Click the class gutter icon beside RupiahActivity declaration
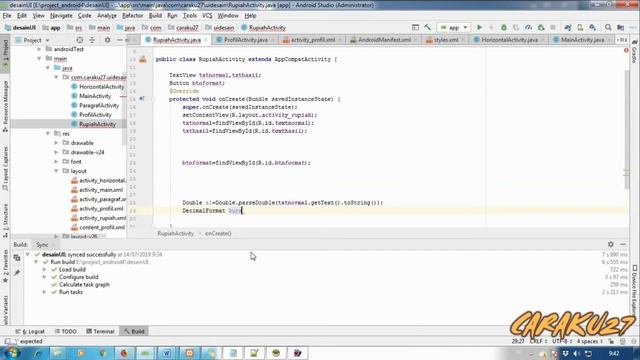 [x=142, y=59]
